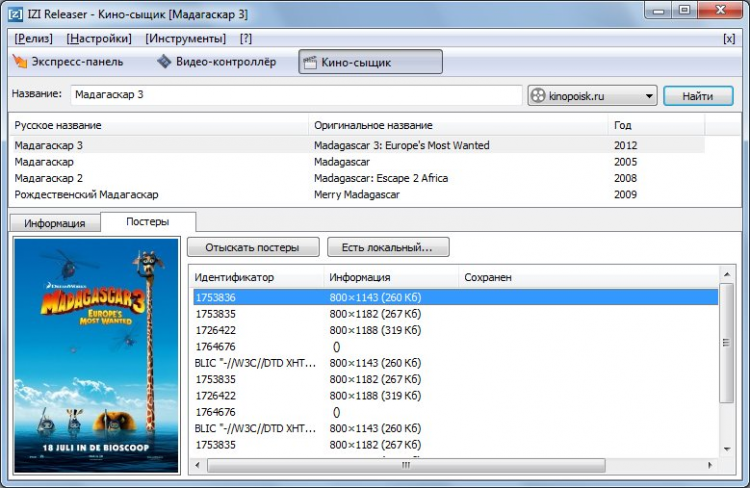Click '800×1188 (319 Кб)' in first 1726422 row
The image size is (750, 488).
click(x=375, y=330)
